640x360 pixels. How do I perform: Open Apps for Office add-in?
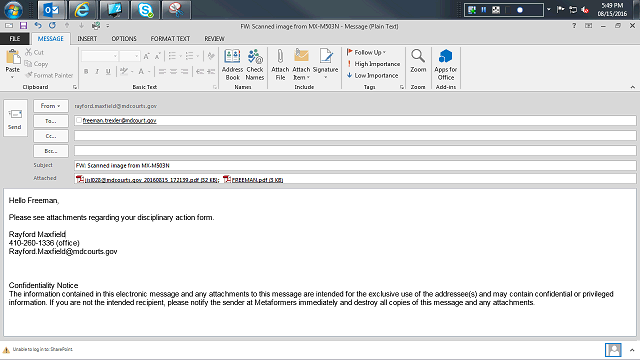pos(446,64)
